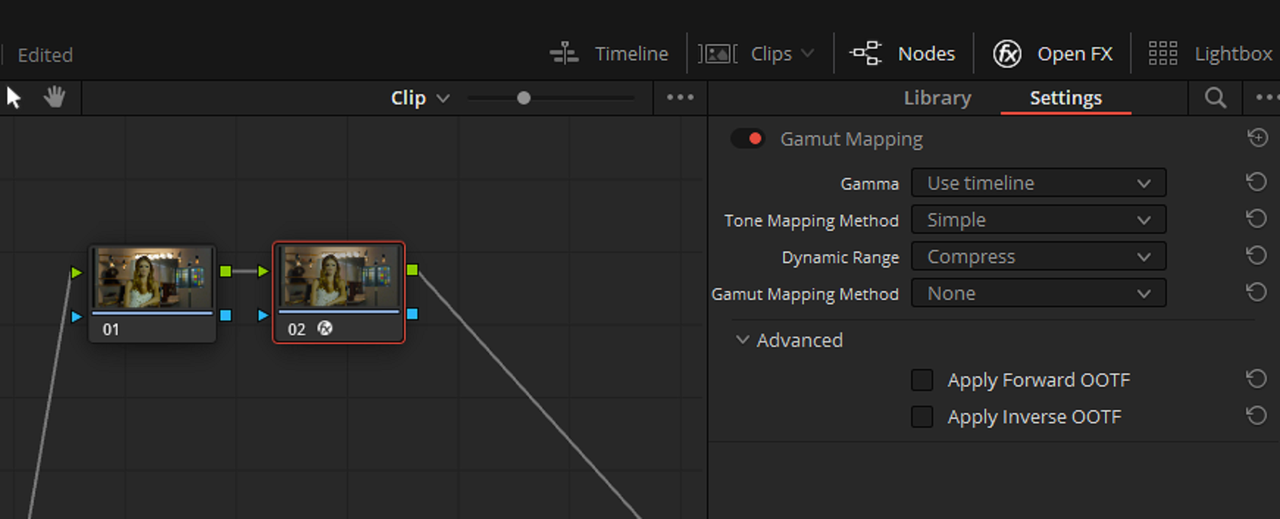Image resolution: width=1280 pixels, height=519 pixels.
Task: Reset the Apply Inverse OOTF setting
Action: point(1257,416)
